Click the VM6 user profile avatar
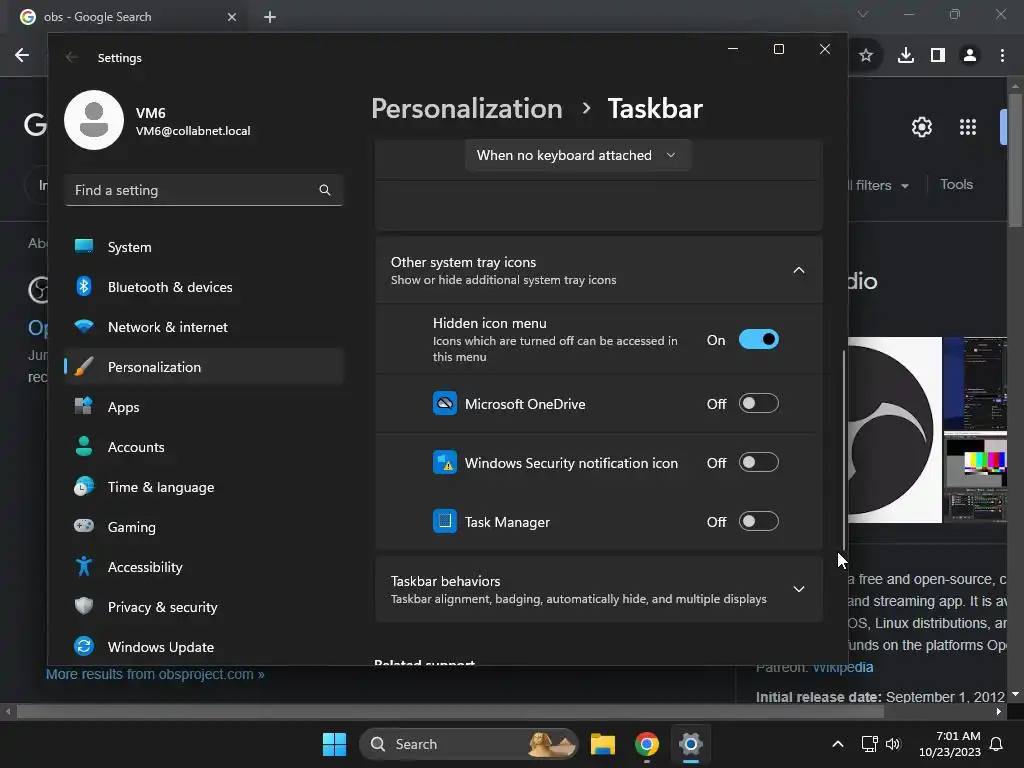The height and width of the screenshot is (768, 1024). (94, 120)
